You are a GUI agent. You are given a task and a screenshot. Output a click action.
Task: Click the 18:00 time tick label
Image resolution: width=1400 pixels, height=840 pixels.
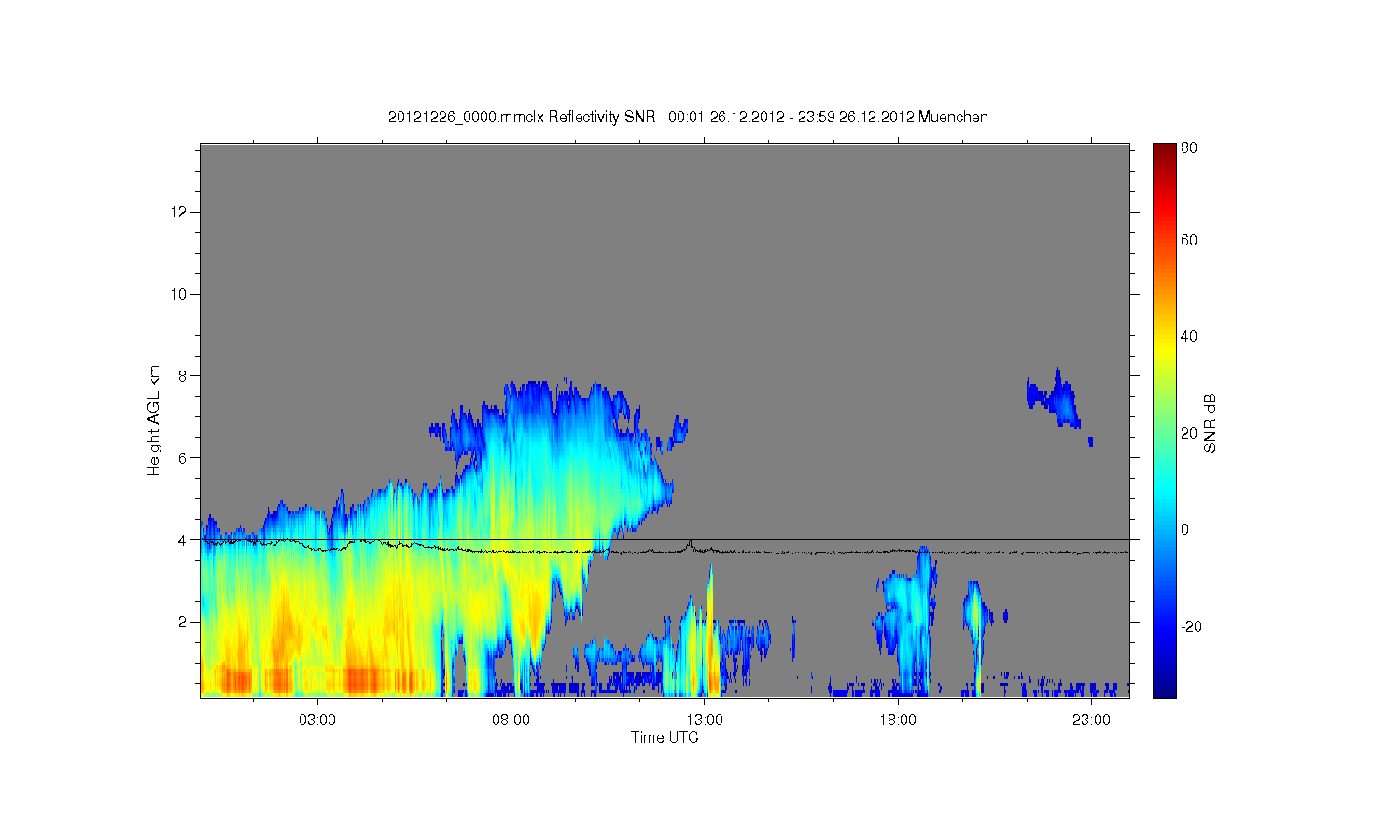coord(898,721)
